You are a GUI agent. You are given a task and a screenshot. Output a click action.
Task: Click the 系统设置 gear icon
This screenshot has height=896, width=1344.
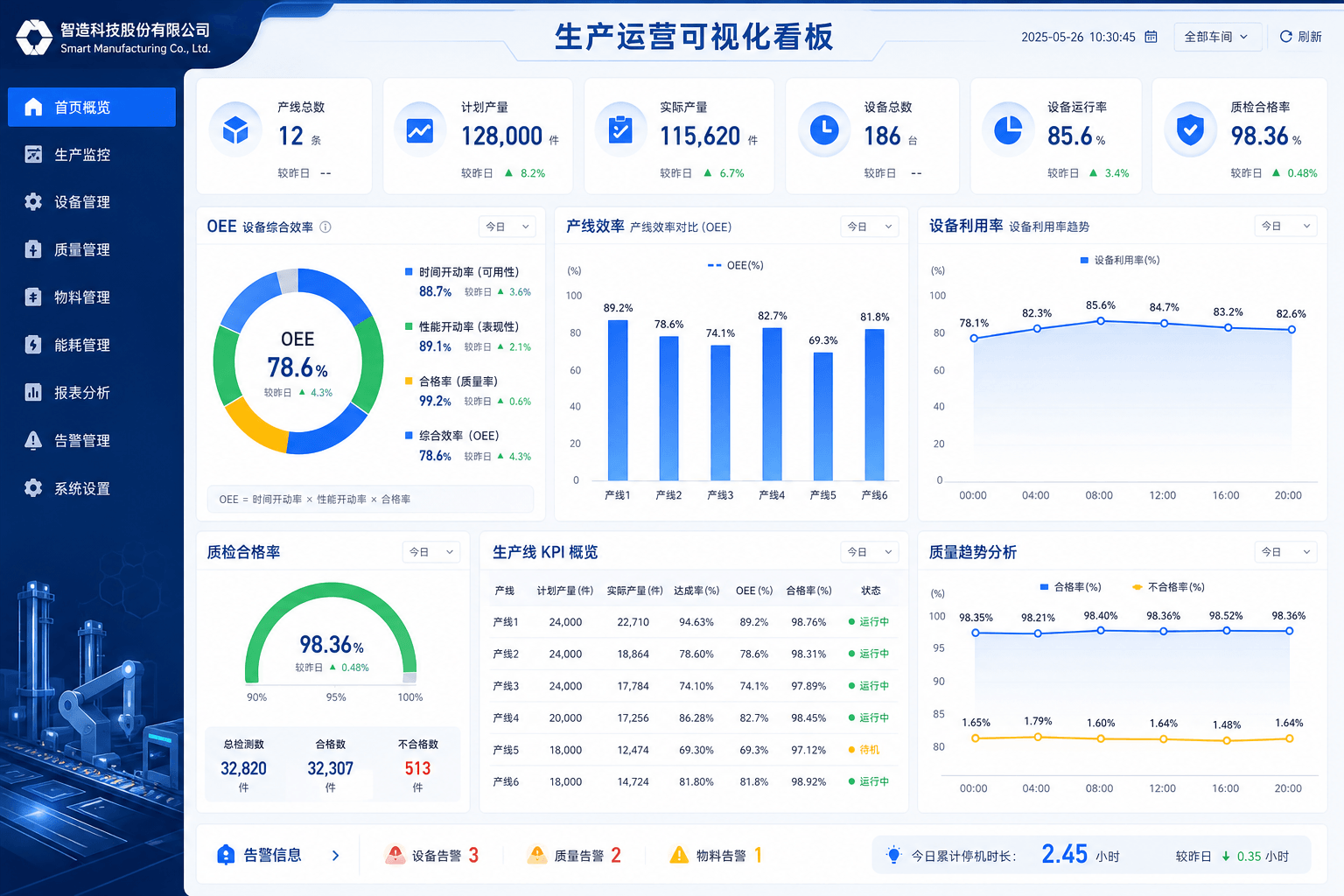click(33, 488)
